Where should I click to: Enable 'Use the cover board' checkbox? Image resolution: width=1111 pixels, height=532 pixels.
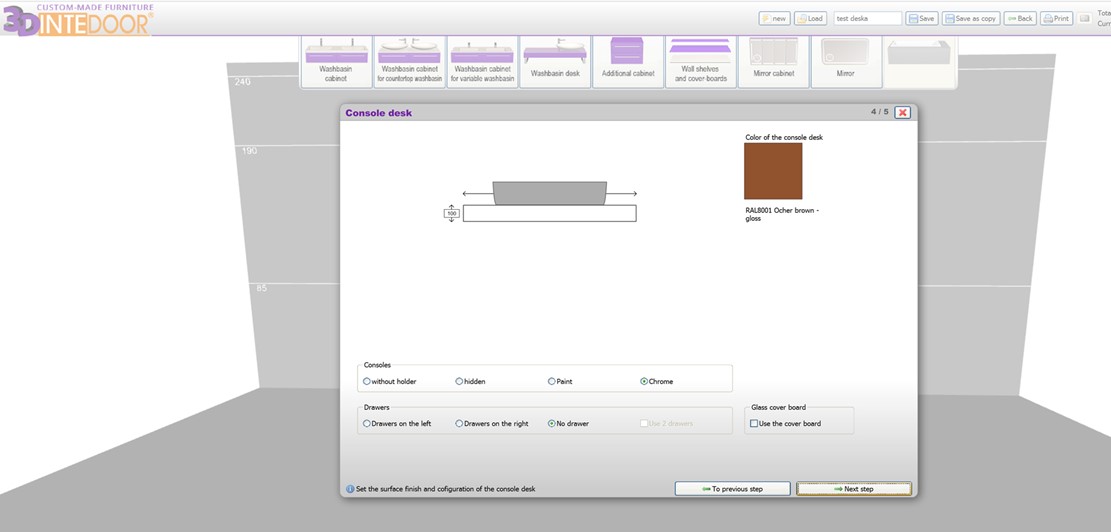coord(754,423)
